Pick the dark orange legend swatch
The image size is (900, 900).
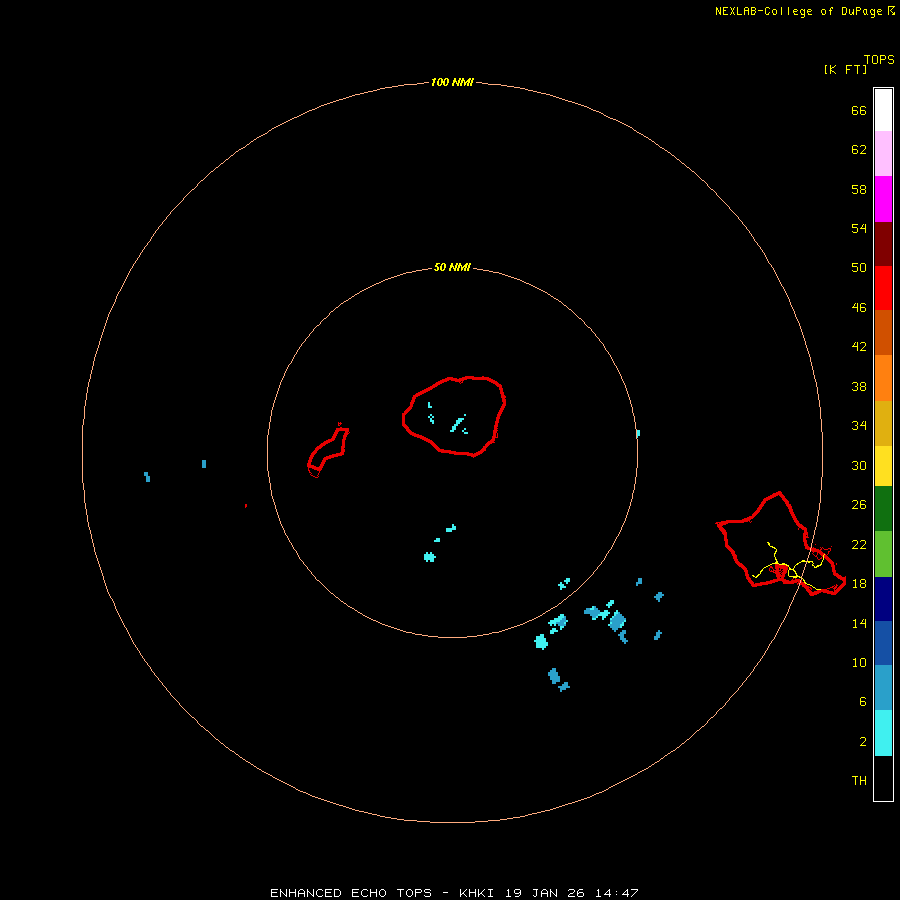click(883, 332)
